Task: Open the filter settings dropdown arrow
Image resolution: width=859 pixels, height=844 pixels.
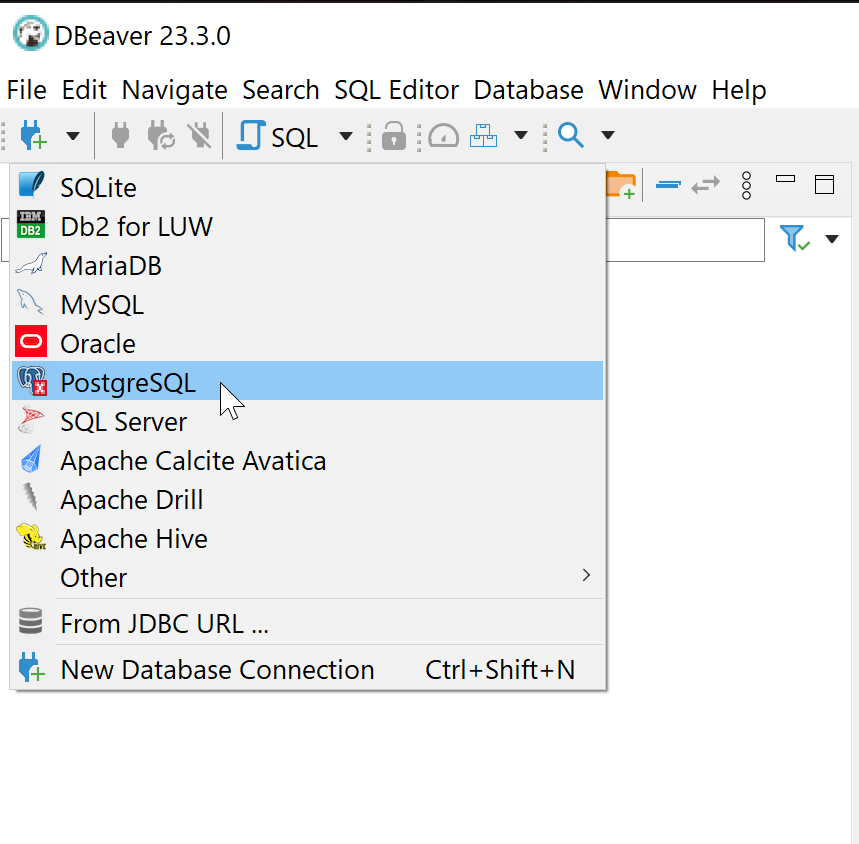Action: pyautogui.click(x=832, y=239)
